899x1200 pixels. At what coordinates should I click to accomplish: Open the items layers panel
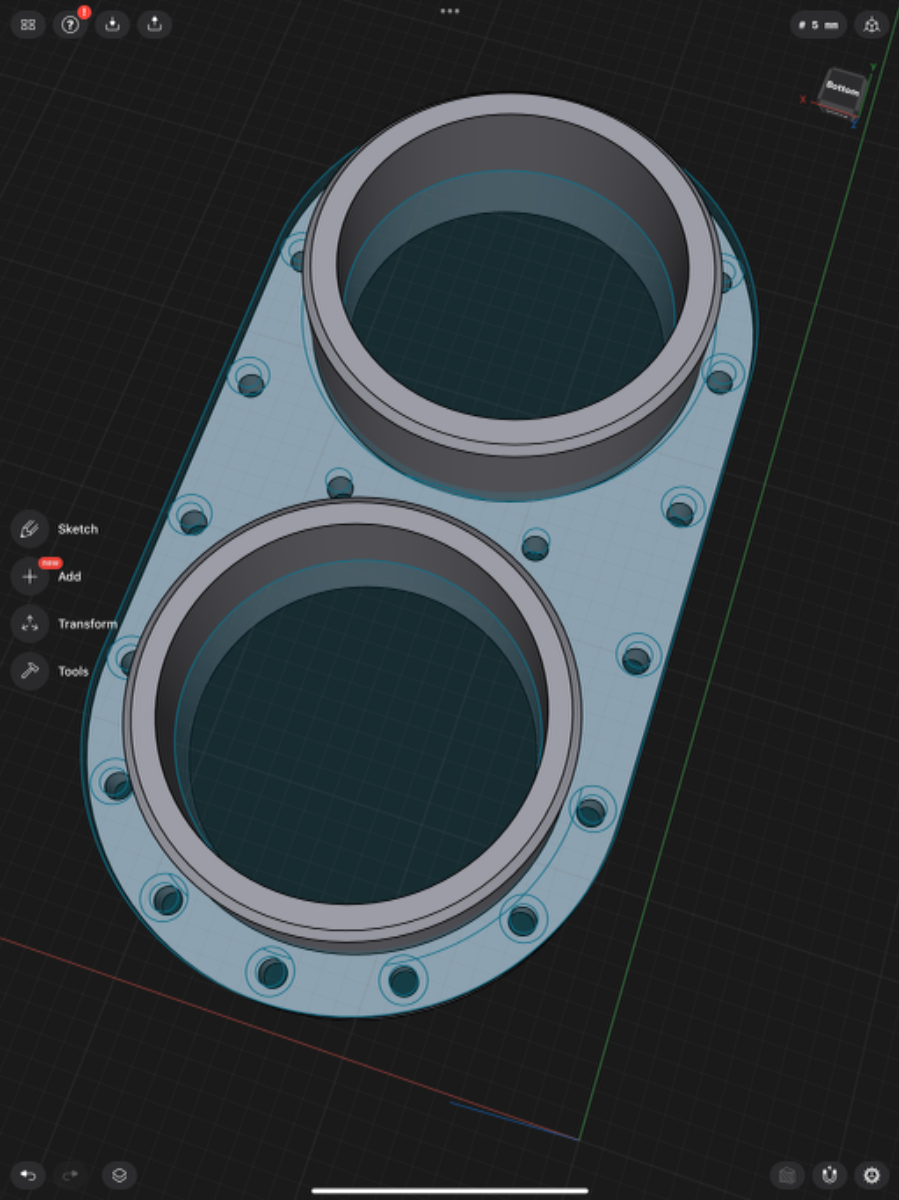(119, 1175)
